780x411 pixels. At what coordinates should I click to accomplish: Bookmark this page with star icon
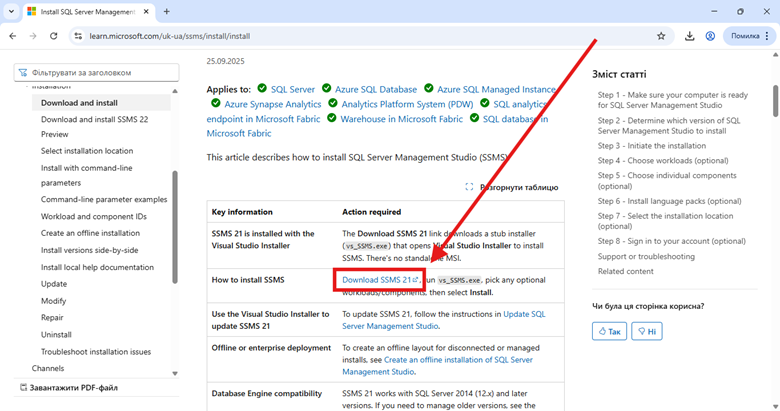661,36
